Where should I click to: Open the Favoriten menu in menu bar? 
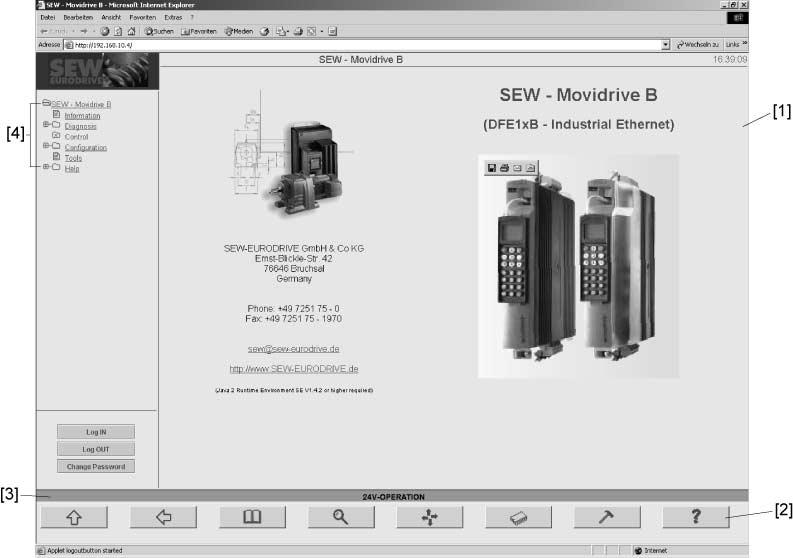[x=143, y=17]
